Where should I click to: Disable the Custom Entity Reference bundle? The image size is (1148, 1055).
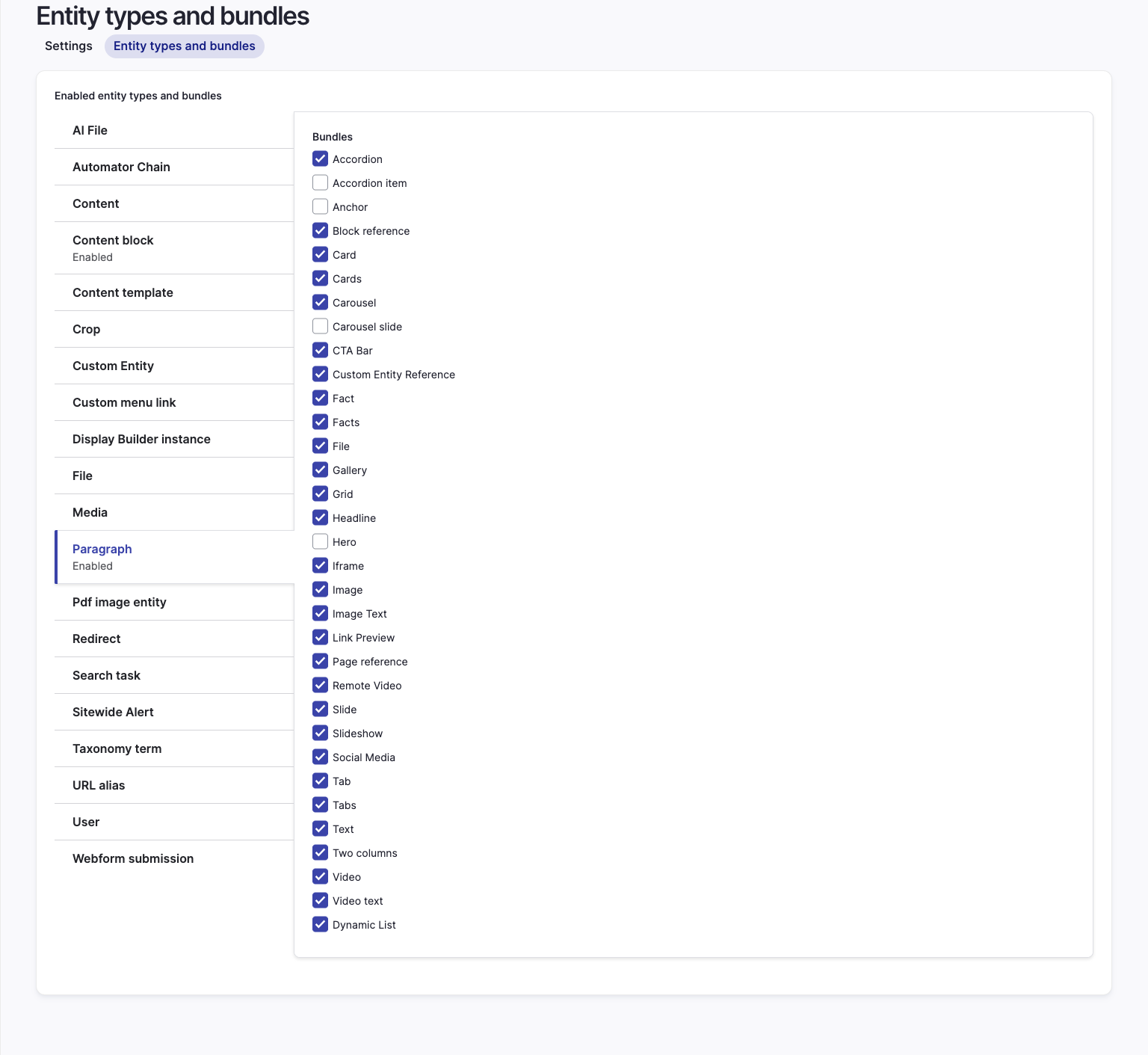point(320,374)
